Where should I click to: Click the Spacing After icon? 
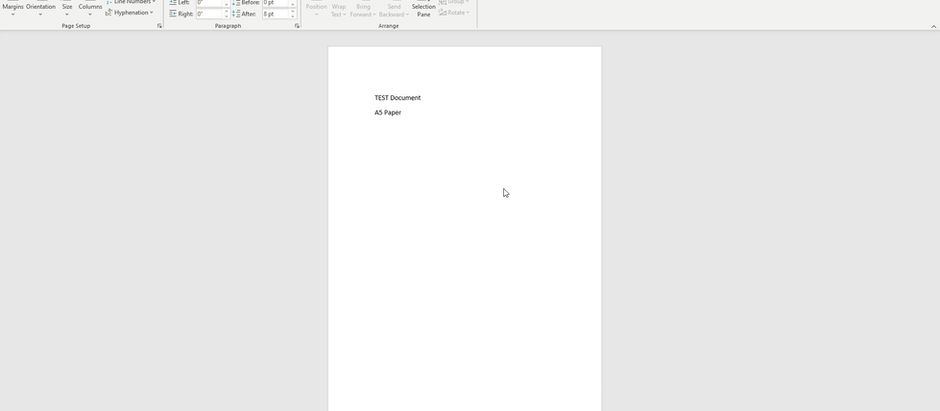tap(236, 13)
